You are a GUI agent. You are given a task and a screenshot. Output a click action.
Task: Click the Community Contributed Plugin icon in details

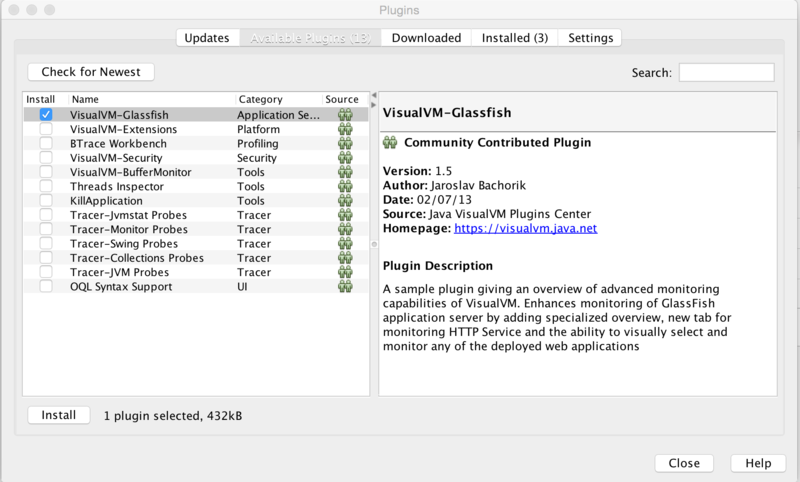click(x=390, y=142)
